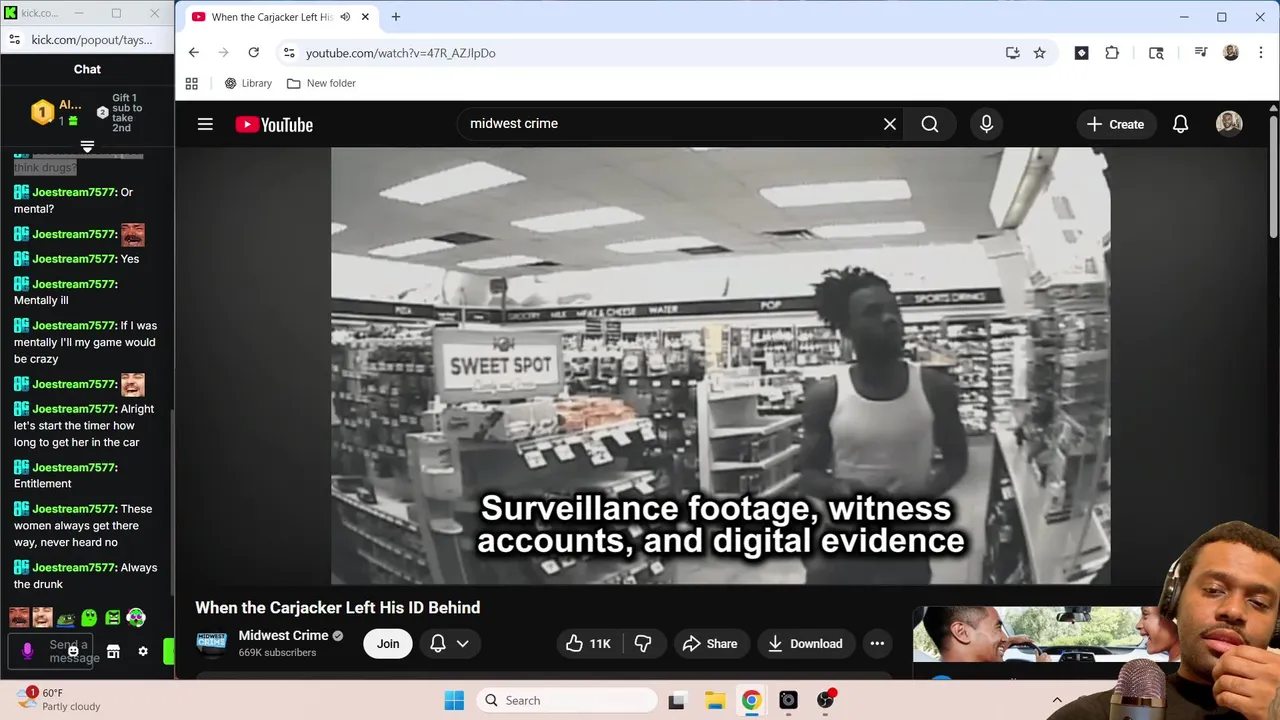Image resolution: width=1280 pixels, height=720 pixels.
Task: Click the Kick popout address bar
Action: pos(92,40)
